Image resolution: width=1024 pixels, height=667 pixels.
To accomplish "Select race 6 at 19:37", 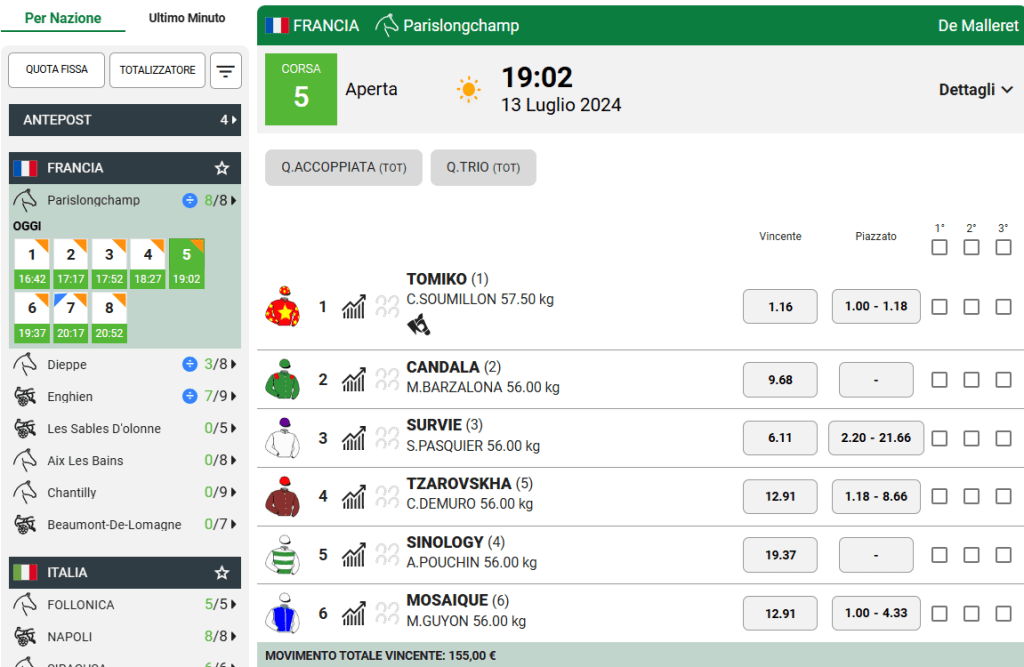I will pyautogui.click(x=32, y=317).
